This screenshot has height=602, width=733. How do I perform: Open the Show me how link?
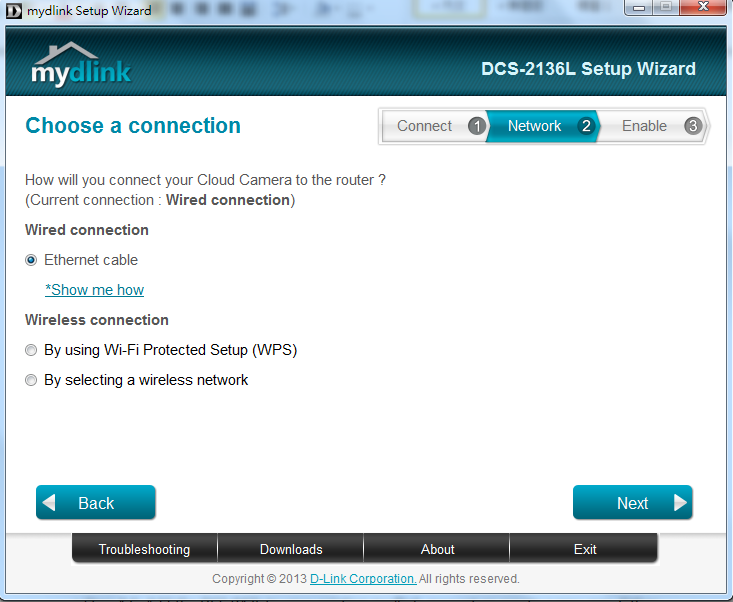click(94, 290)
